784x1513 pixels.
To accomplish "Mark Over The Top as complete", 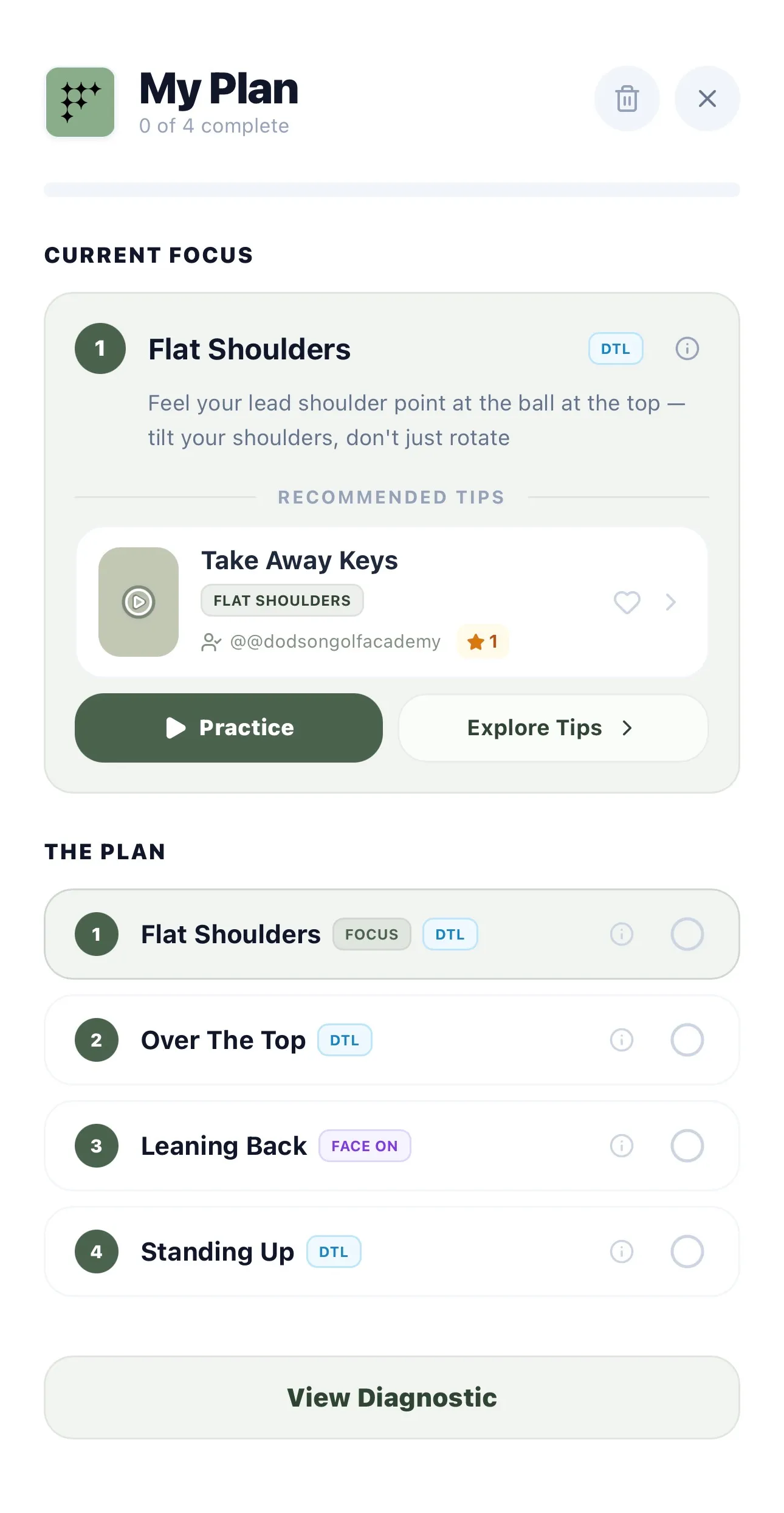I will [x=687, y=1040].
